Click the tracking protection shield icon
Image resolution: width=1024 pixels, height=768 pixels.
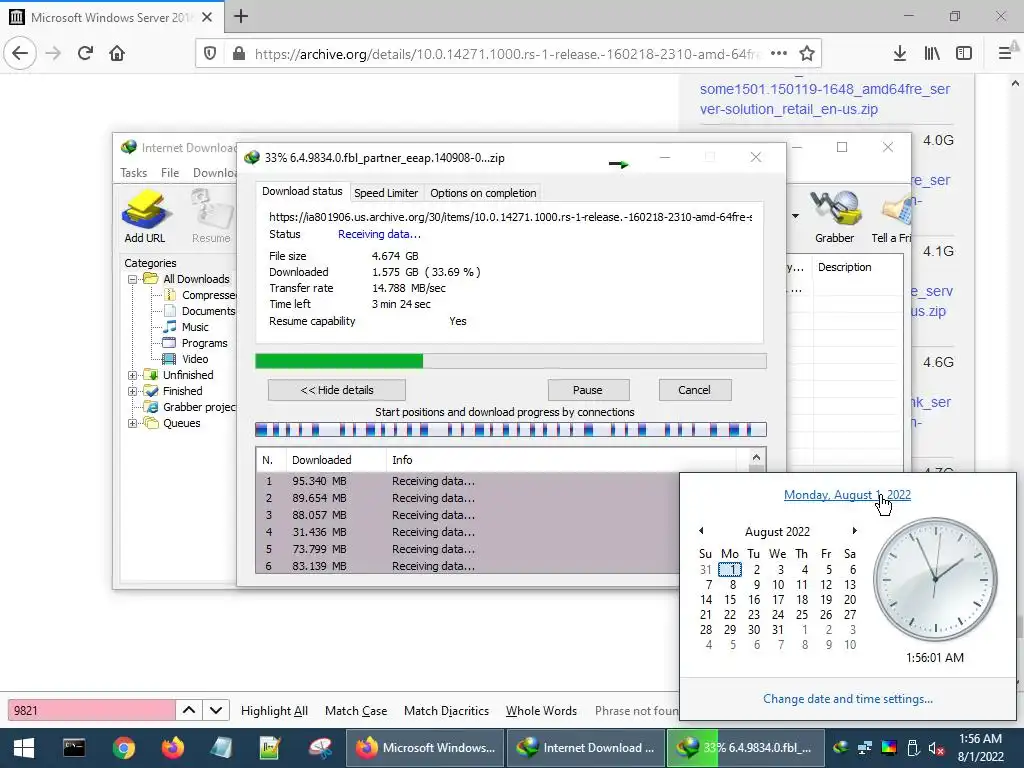[210, 54]
